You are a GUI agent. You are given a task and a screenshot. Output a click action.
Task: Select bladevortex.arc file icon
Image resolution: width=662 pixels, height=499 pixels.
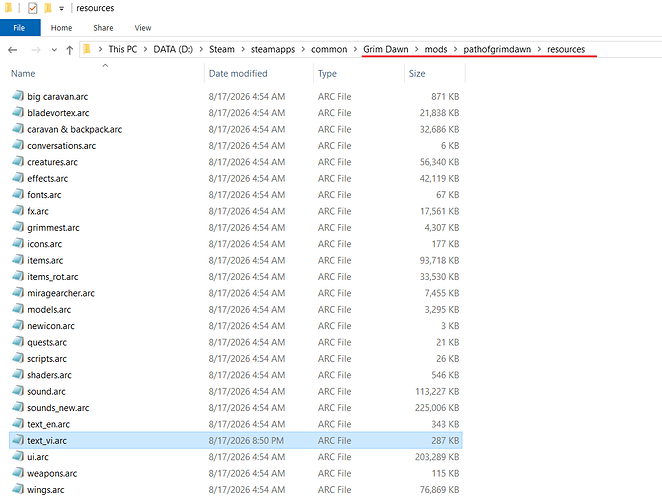18,112
